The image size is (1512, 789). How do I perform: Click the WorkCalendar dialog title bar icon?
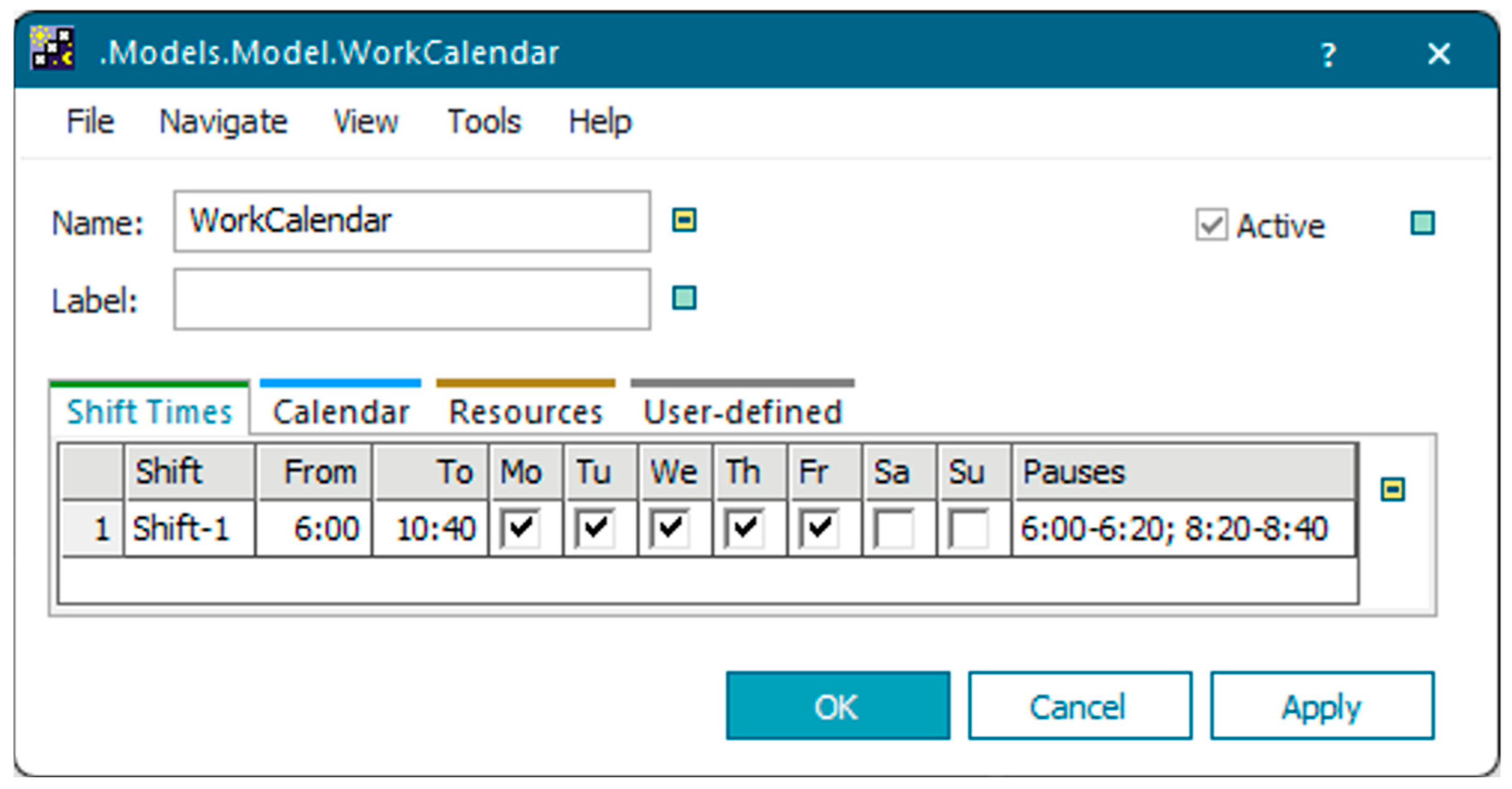[x=52, y=48]
